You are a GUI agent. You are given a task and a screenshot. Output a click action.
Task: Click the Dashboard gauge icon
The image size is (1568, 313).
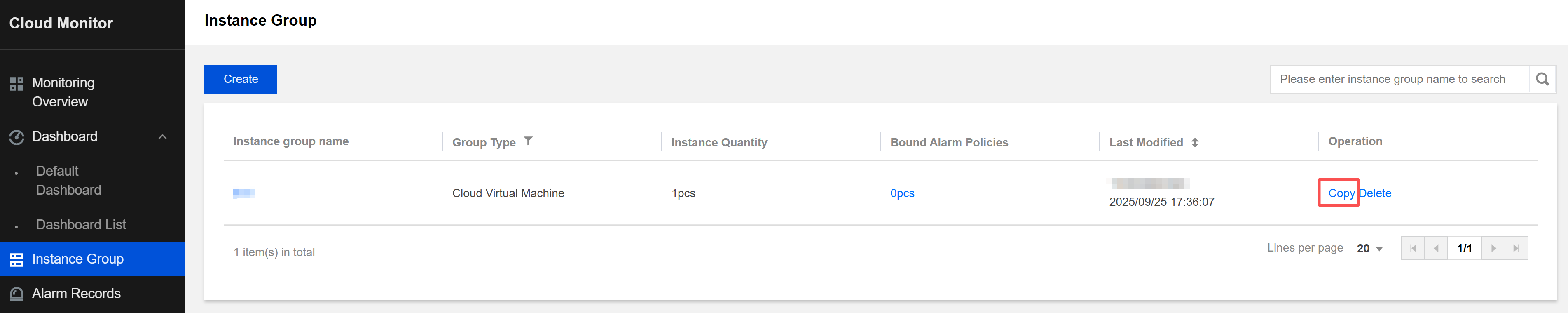click(x=16, y=137)
